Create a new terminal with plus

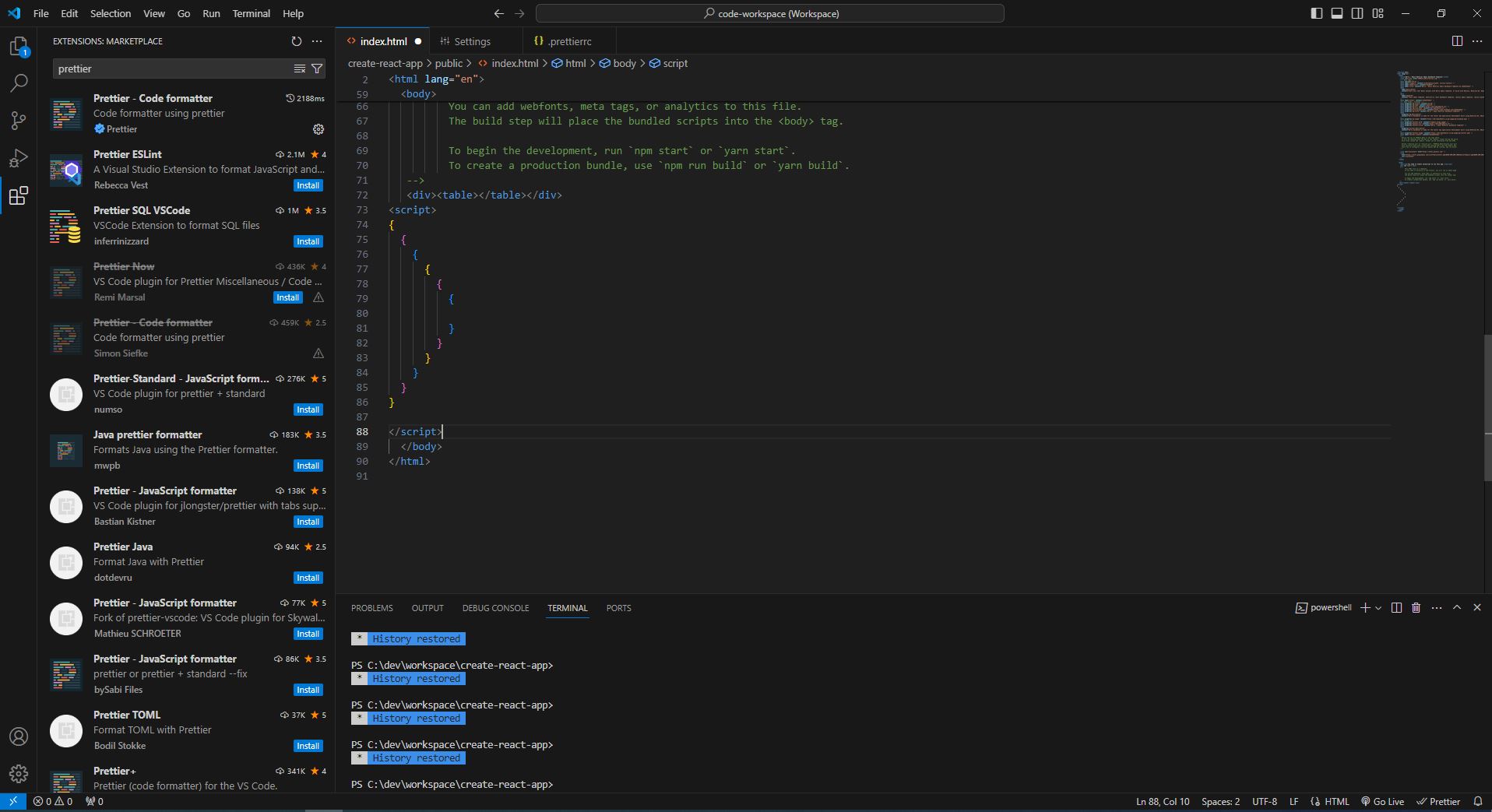click(x=1365, y=607)
